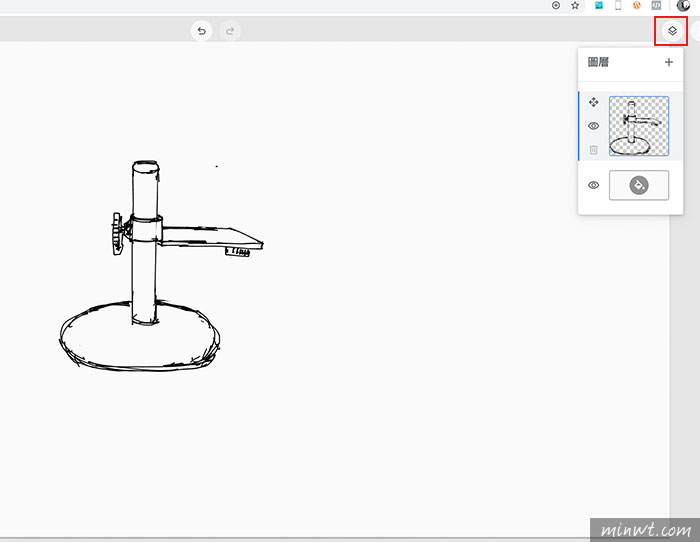Open the phone-shaped browser extension

[x=618, y=5]
